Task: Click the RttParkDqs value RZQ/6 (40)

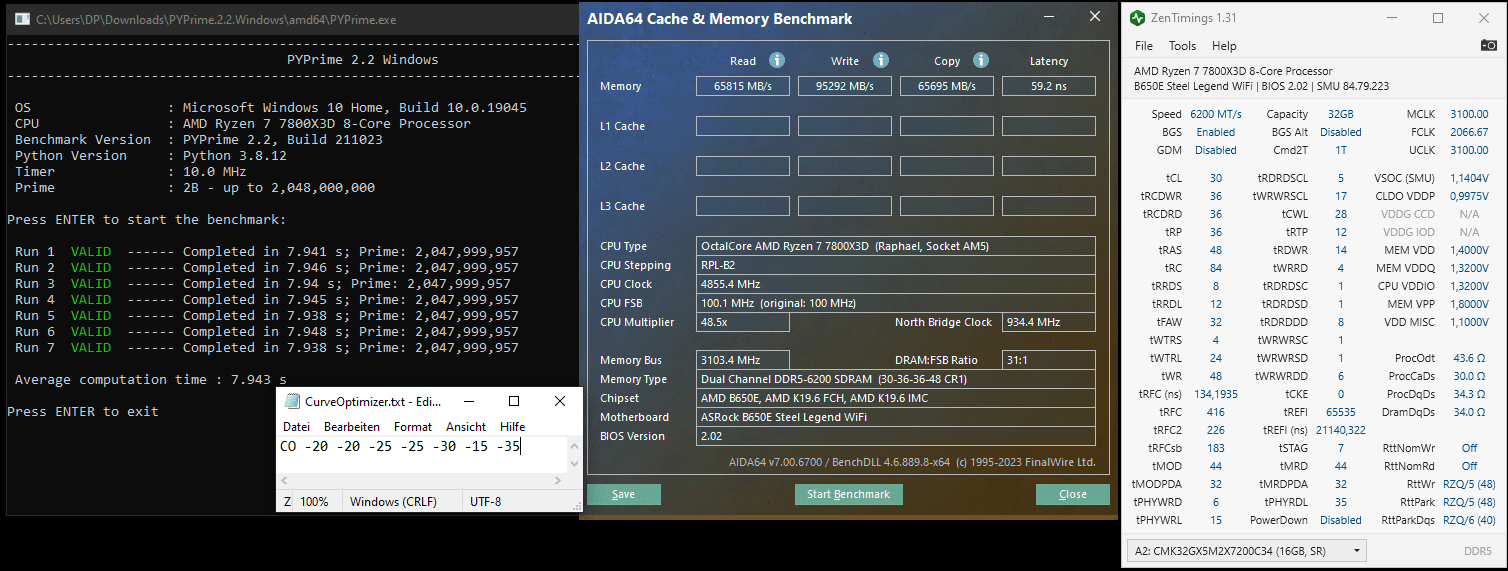Action: click(1468, 520)
